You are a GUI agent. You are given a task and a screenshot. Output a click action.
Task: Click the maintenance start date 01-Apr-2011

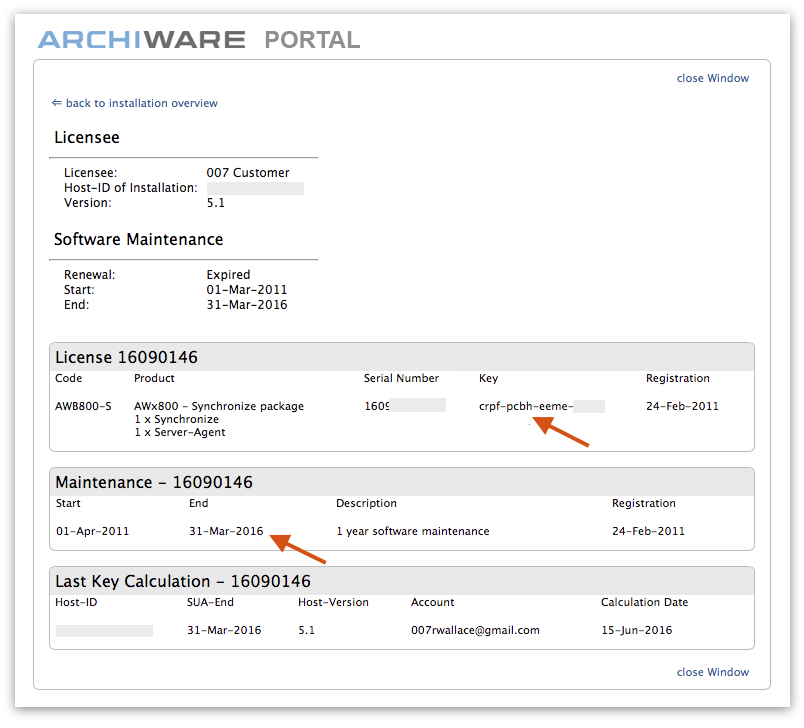pos(92,531)
